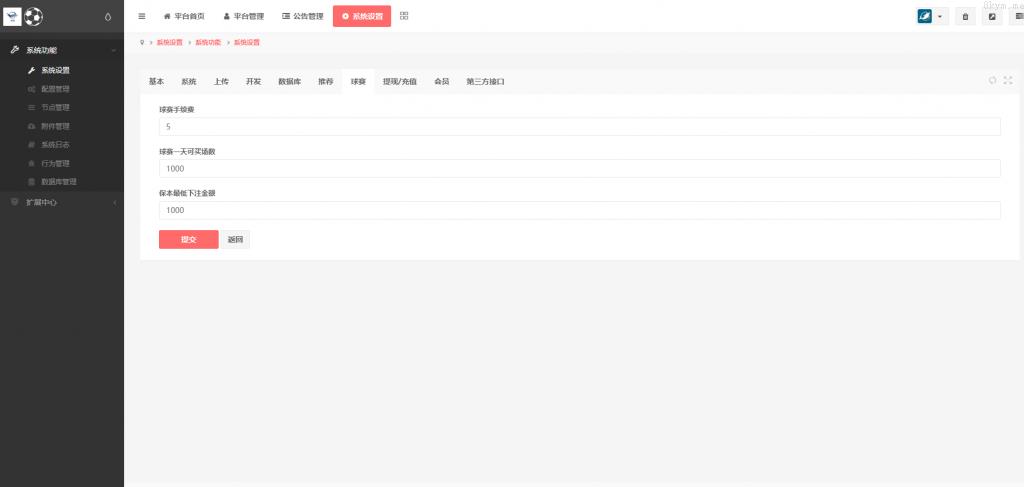Click the soccer ball logo in the sidebar
Viewport: 1024px width, 487px height.
tap(33, 17)
